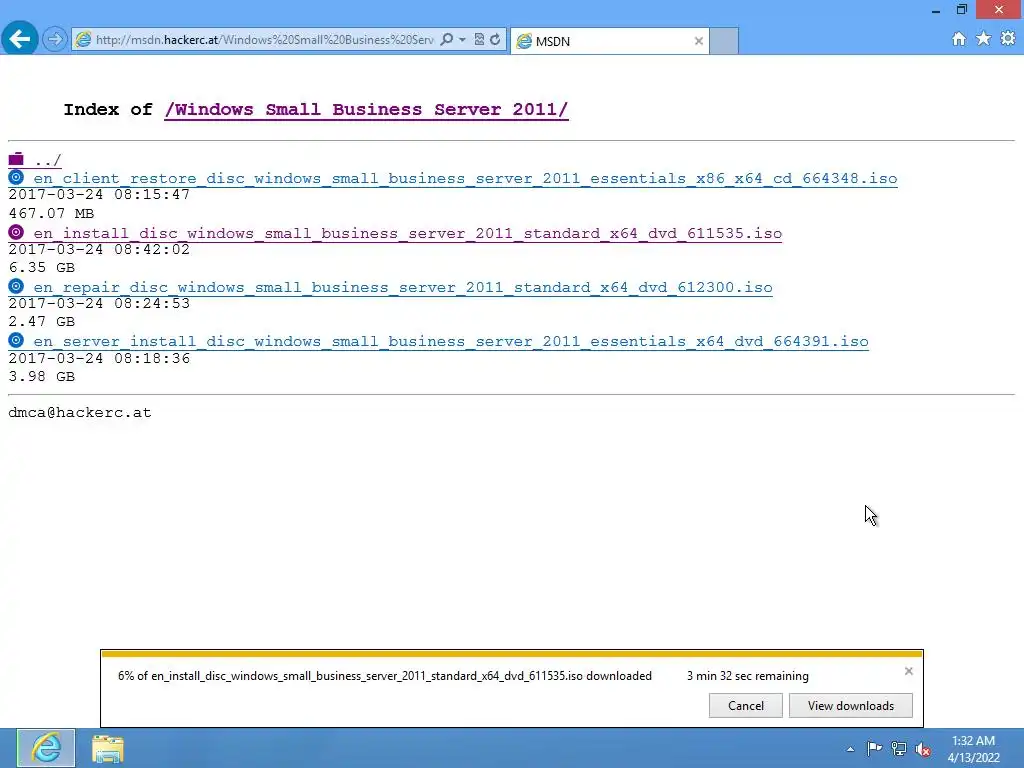Open a new blank tab
Screen dimensions: 1024x768
[724, 41]
